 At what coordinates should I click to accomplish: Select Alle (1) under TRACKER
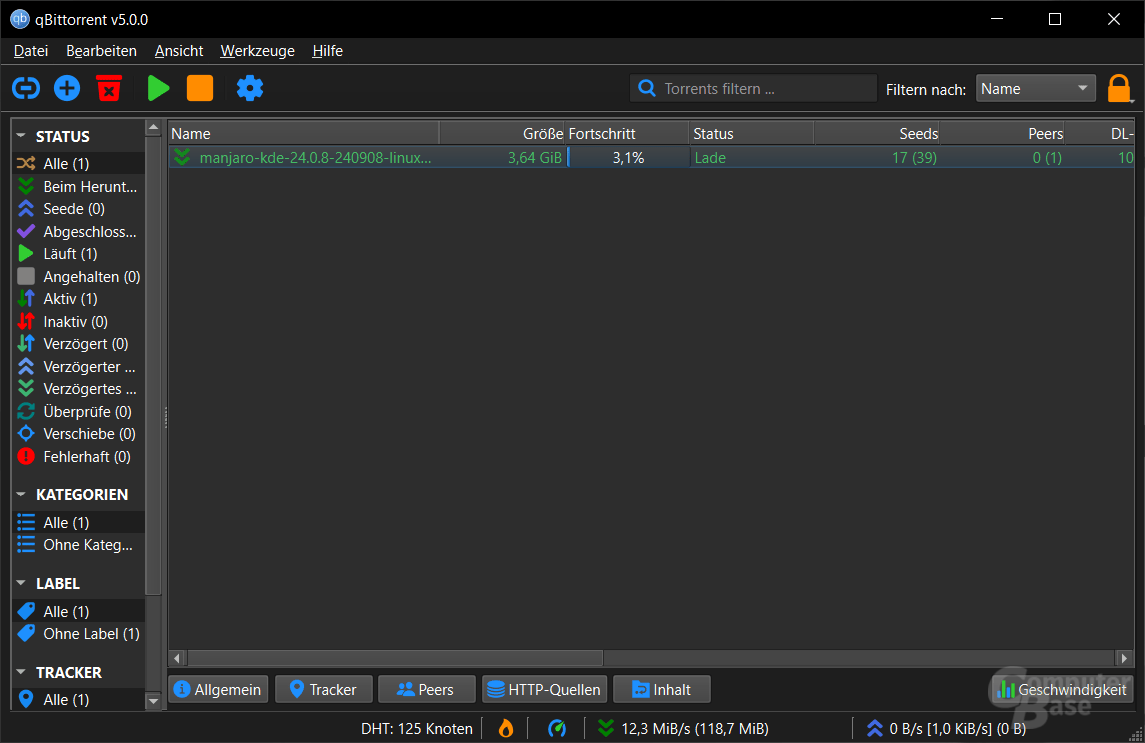(x=79, y=699)
